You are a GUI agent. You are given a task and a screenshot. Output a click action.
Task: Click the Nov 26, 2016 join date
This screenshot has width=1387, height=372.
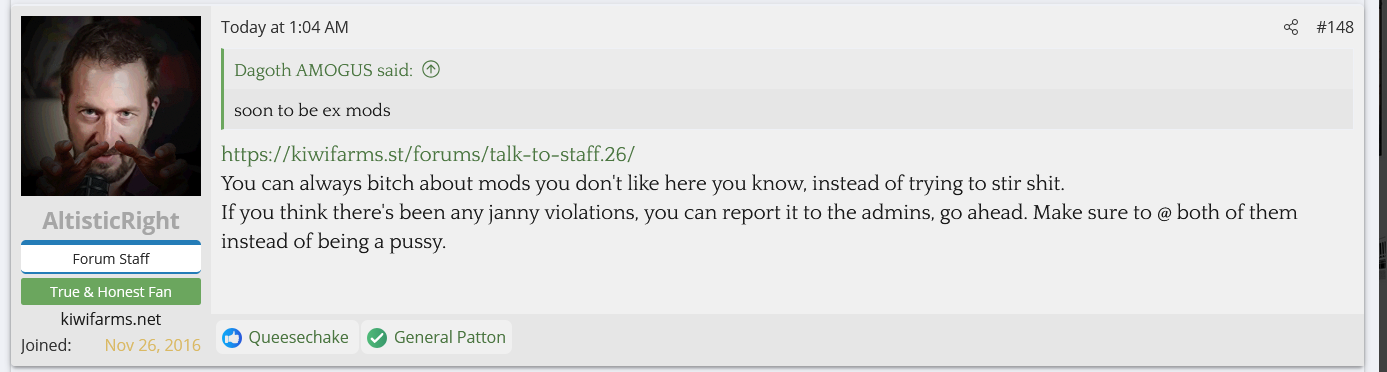[x=153, y=345]
